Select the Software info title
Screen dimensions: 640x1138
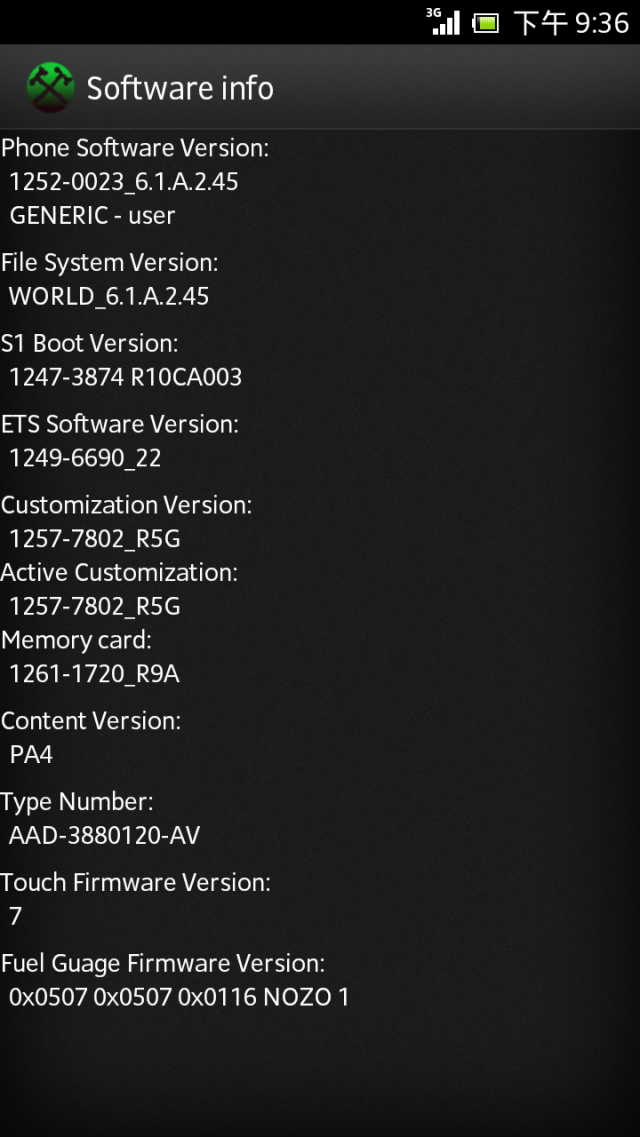coord(180,89)
